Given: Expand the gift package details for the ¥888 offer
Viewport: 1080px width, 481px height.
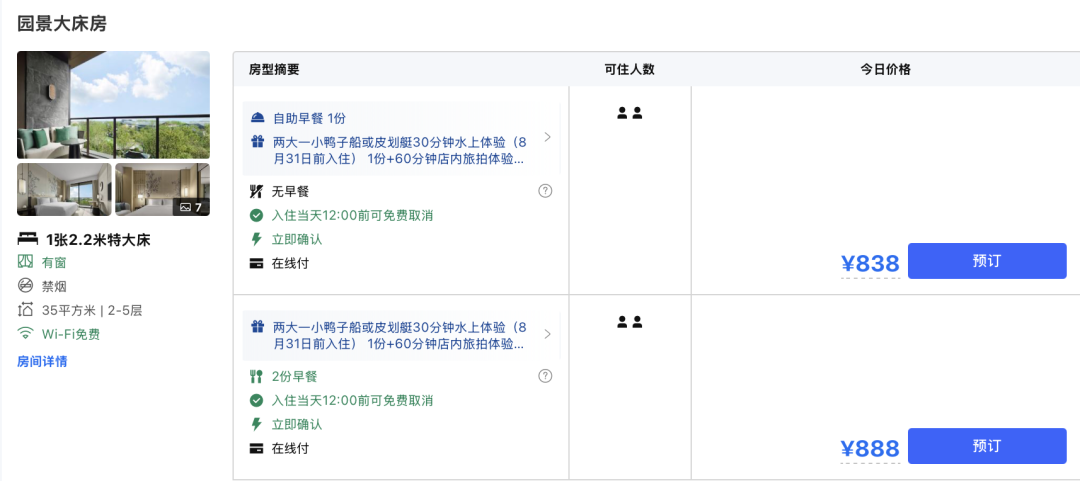Looking at the screenshot, I should tap(548, 334).
